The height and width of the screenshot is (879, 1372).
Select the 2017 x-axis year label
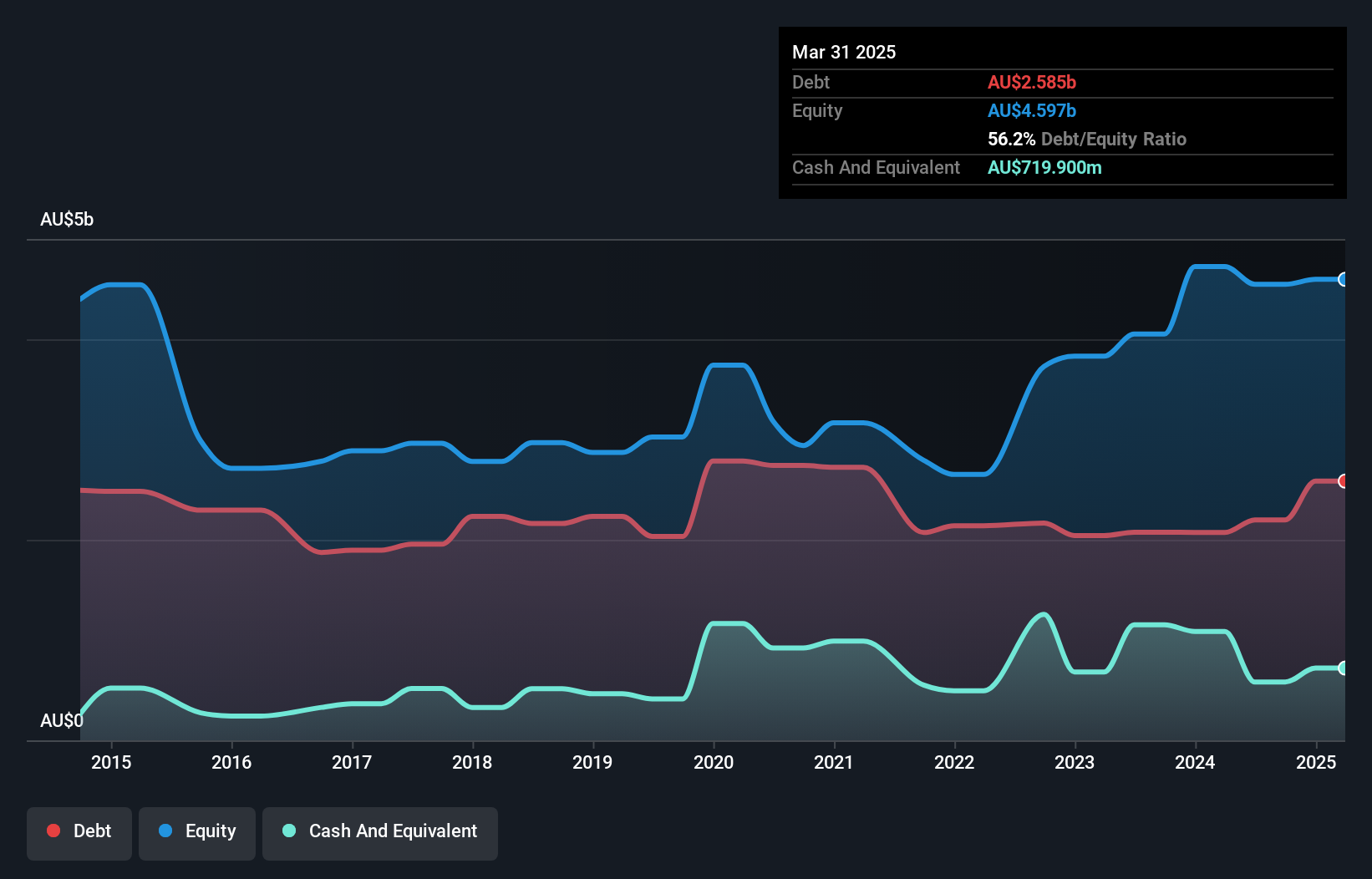(352, 762)
